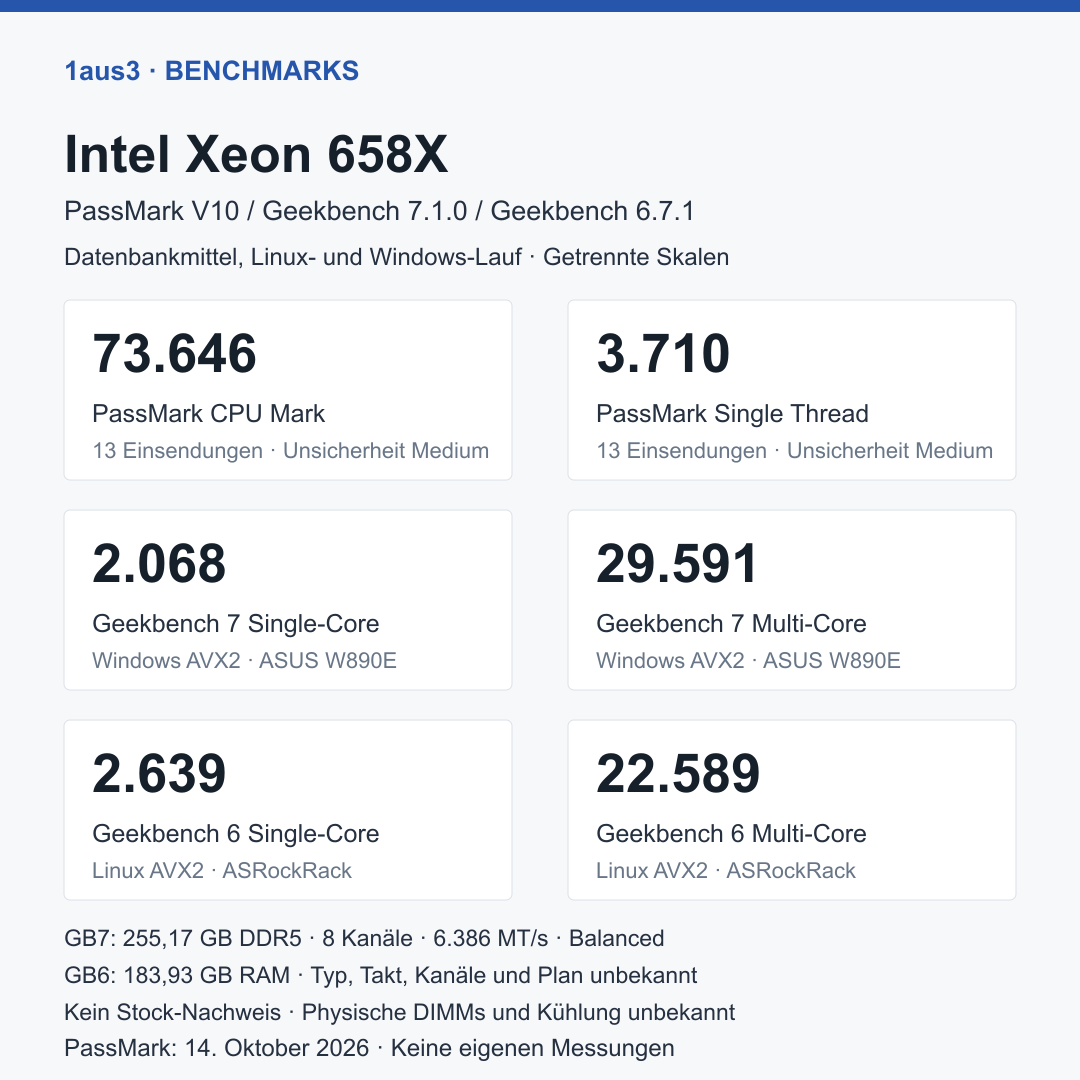Click the PassMark V10 / Geekbench subtitle
Image resolution: width=1080 pixels, height=1080 pixels.
pyautogui.click(x=380, y=211)
